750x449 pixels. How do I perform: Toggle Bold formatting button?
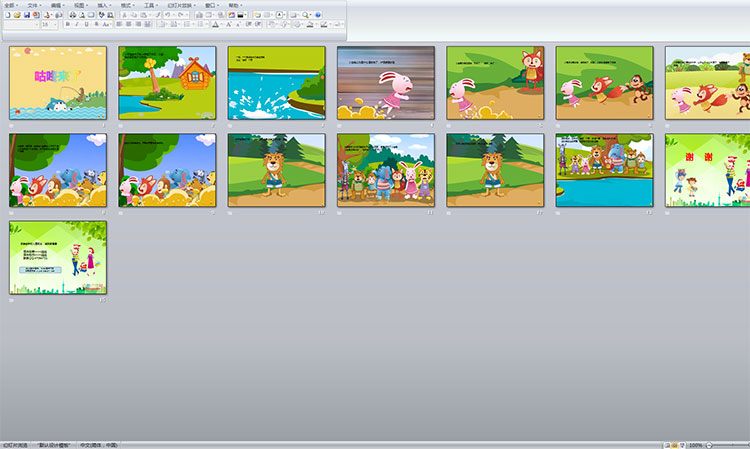coord(68,25)
